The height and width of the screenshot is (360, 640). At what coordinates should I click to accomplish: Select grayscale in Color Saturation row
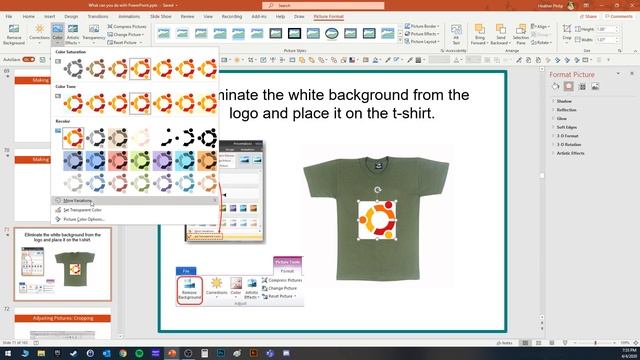[x=73, y=69]
